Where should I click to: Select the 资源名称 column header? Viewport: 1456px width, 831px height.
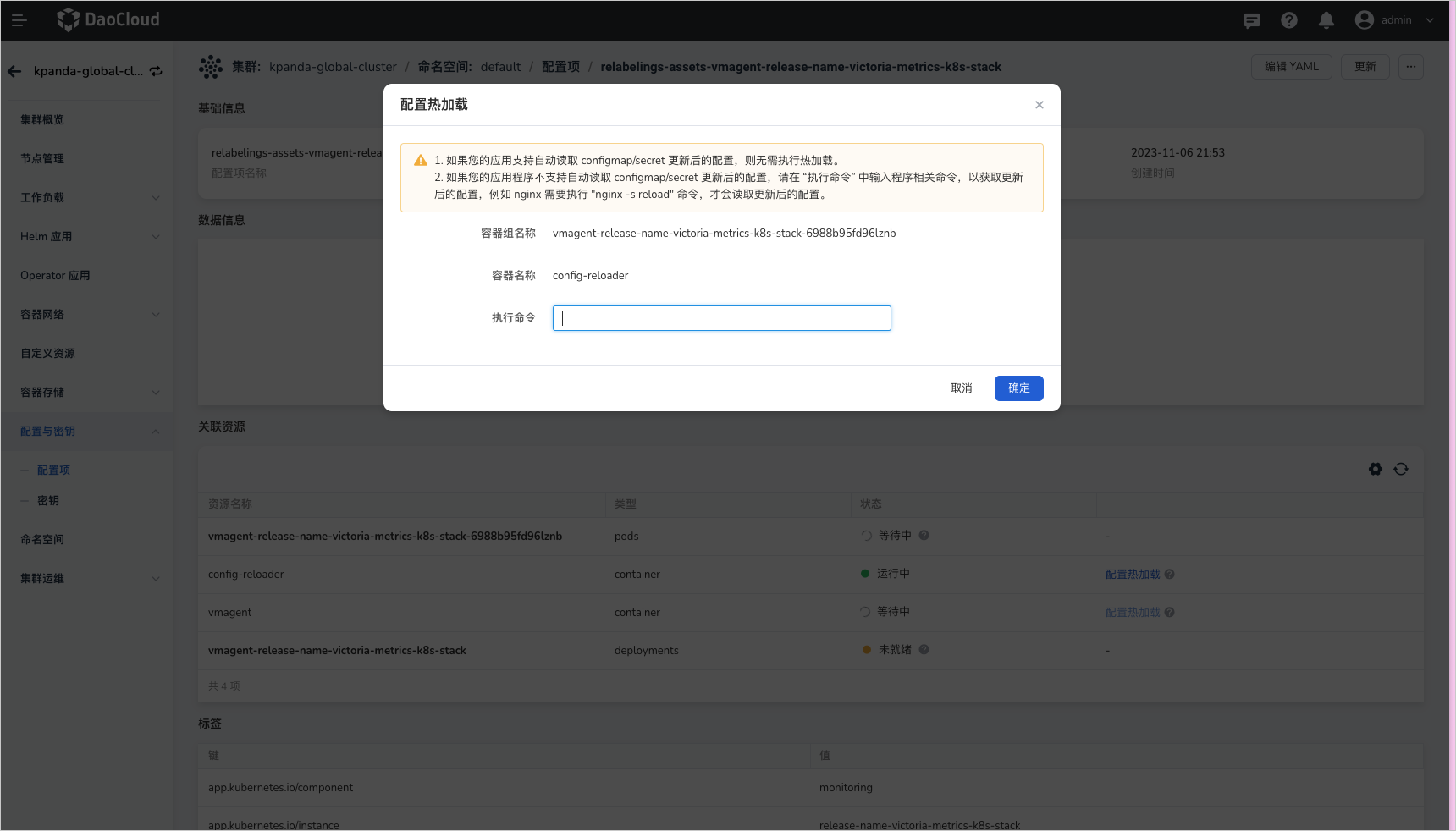230,504
